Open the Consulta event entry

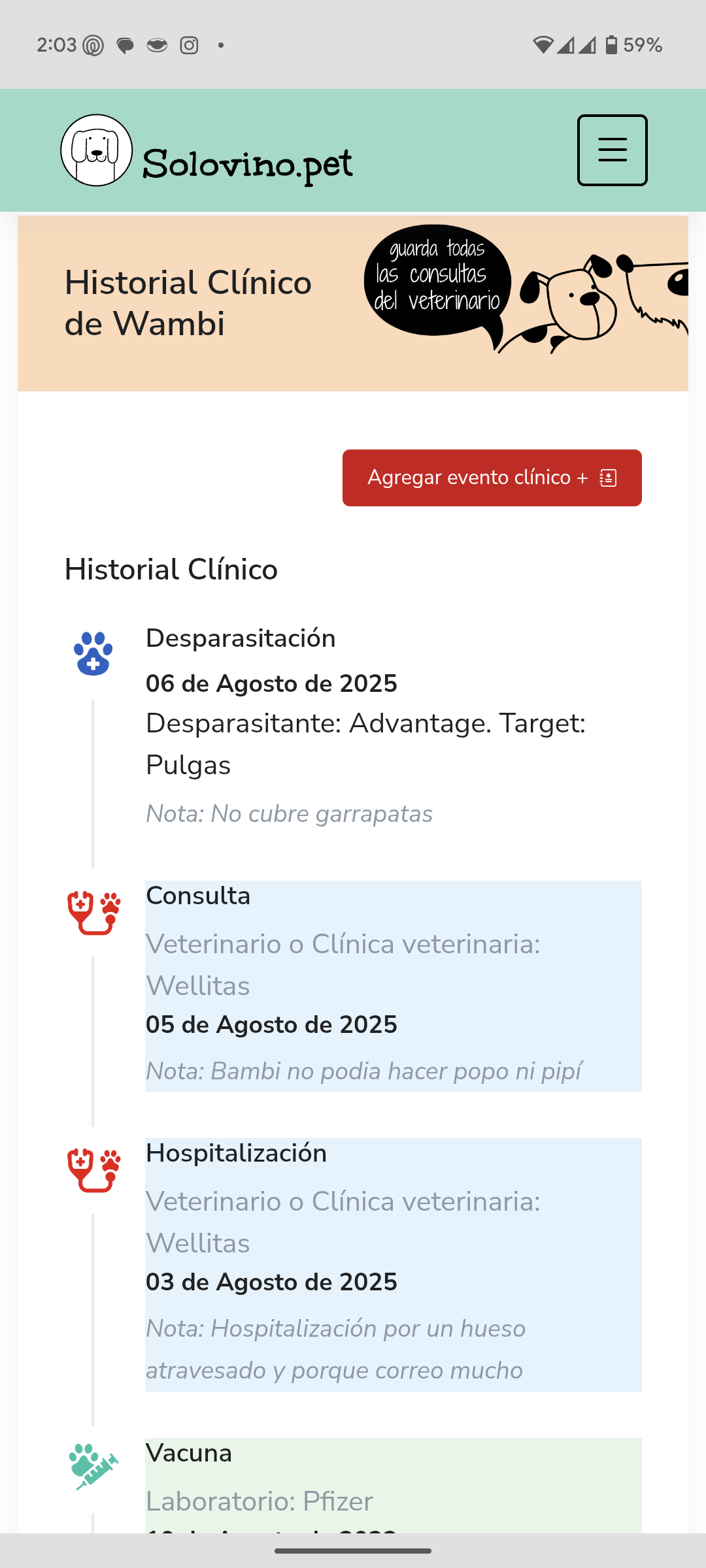click(393, 986)
